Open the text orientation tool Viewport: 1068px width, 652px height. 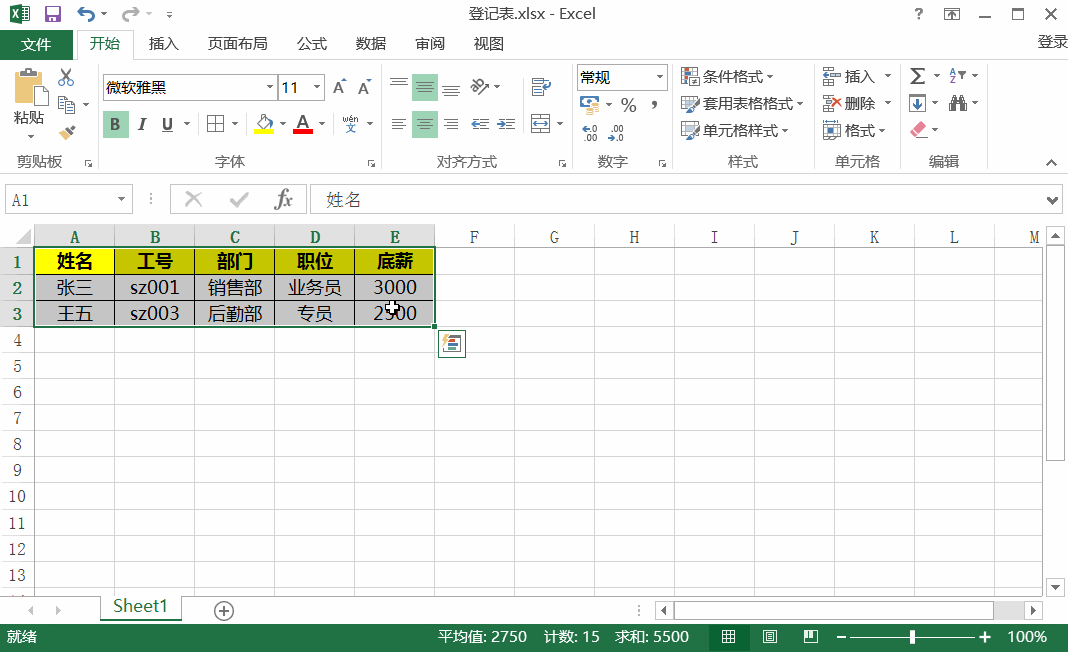point(480,87)
